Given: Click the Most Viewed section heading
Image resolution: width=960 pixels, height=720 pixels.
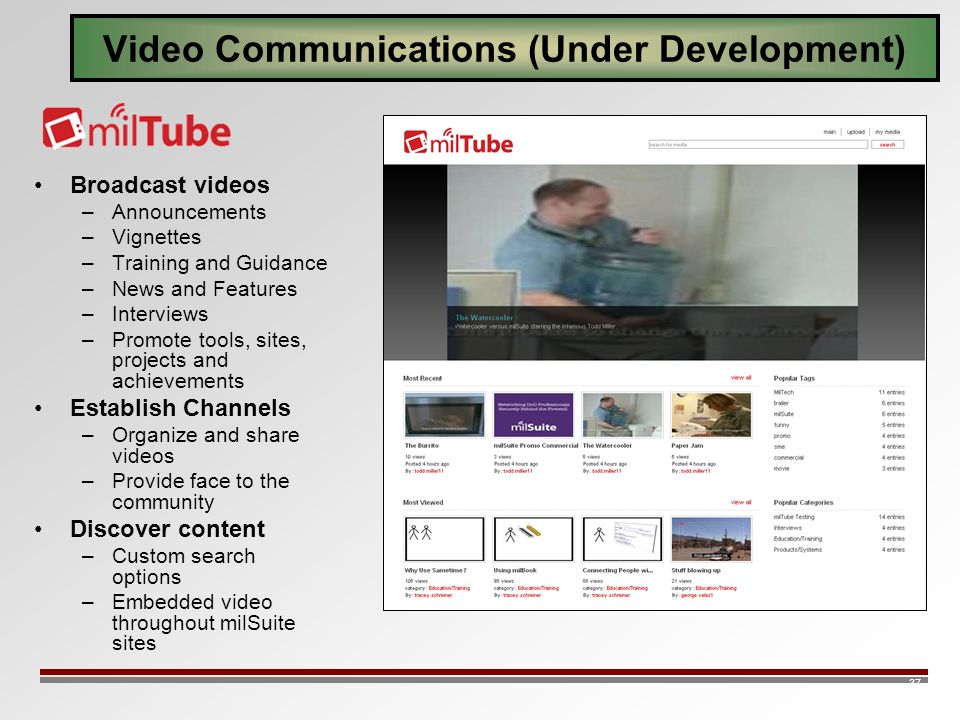Looking at the screenshot, I should (x=423, y=502).
